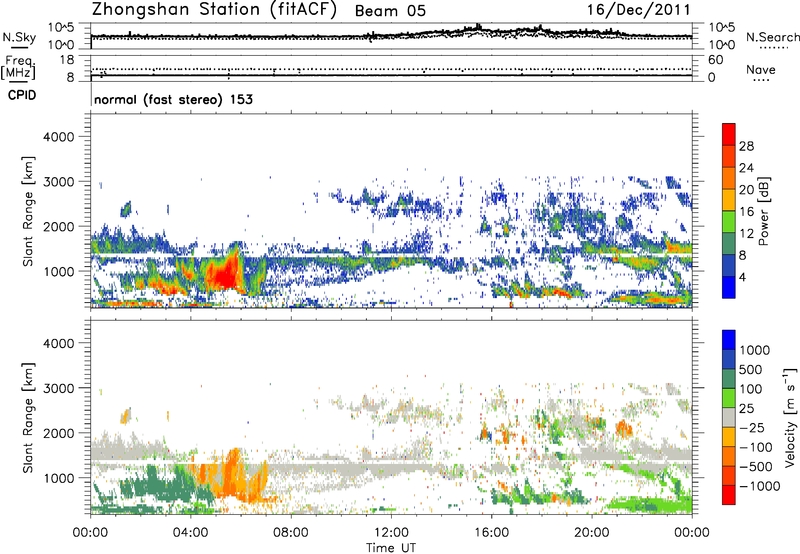This screenshot has height=554, width=800.
Task: Click the Slant Range [km] label of velocity panel
Action: [x=28, y=418]
